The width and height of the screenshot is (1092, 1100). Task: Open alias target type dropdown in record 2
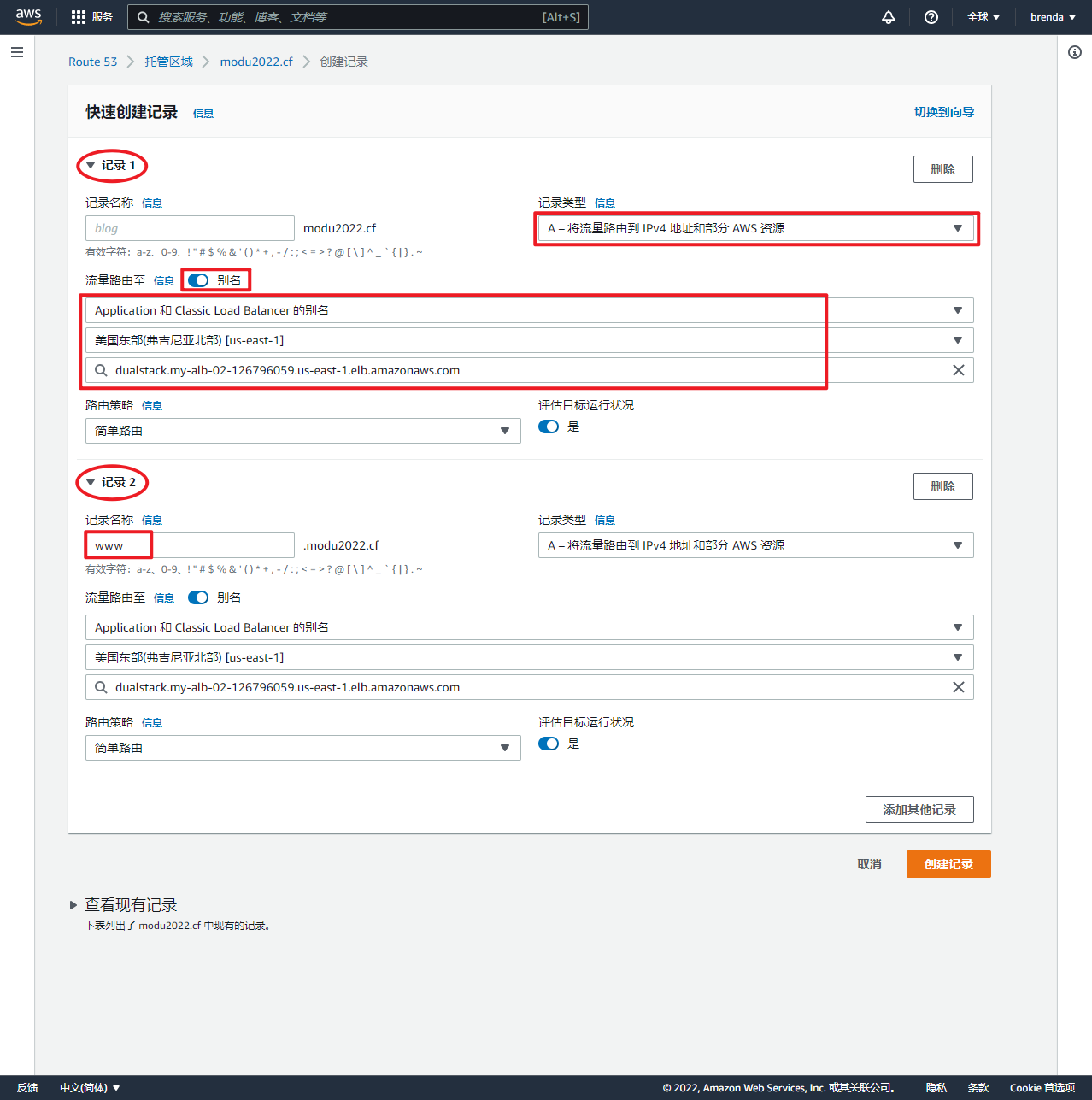[x=530, y=627]
